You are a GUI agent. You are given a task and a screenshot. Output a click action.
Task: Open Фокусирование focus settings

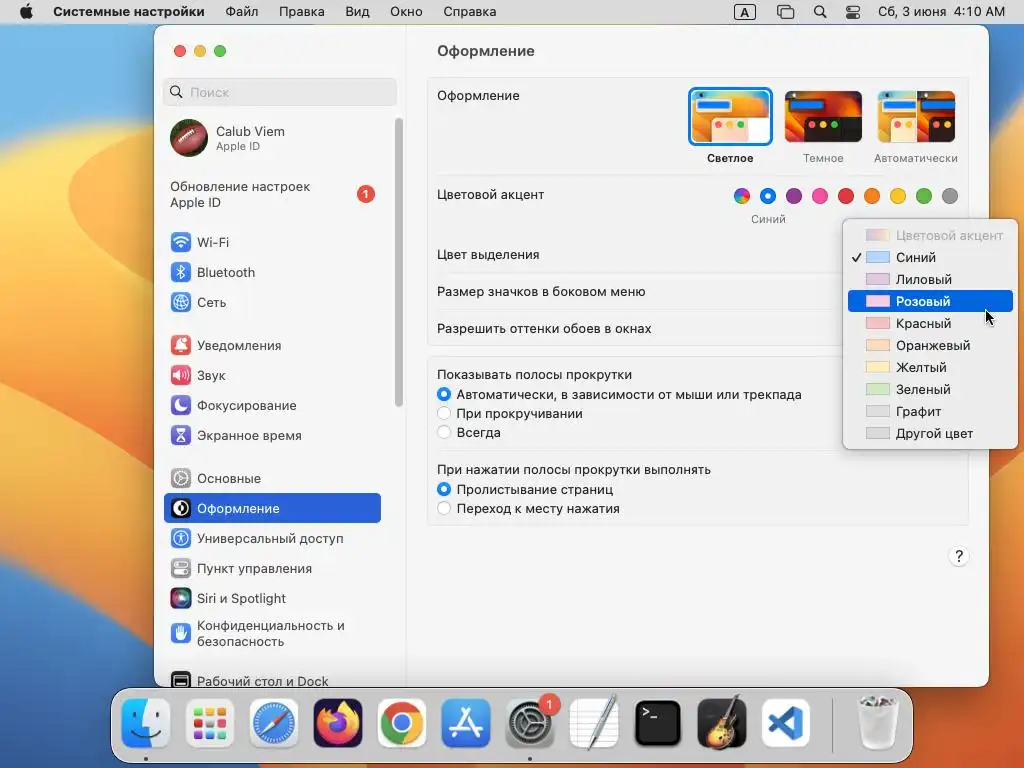point(272,406)
